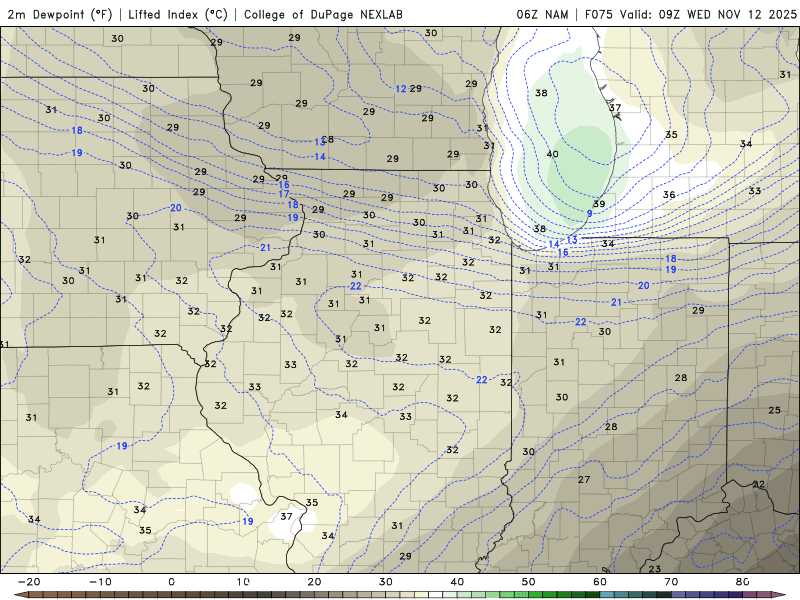Click the black "23" dewpoint value
The image size is (800, 600).
pos(655,568)
